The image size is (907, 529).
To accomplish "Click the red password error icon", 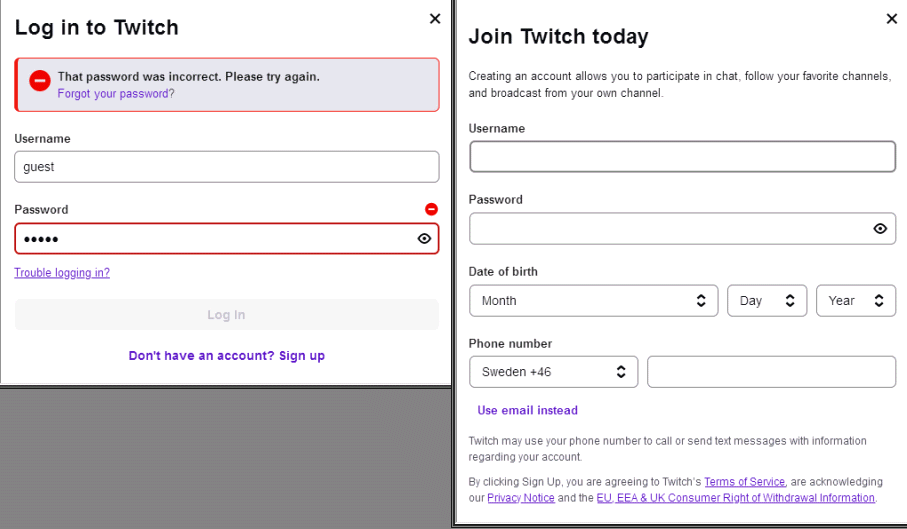I will (431, 209).
